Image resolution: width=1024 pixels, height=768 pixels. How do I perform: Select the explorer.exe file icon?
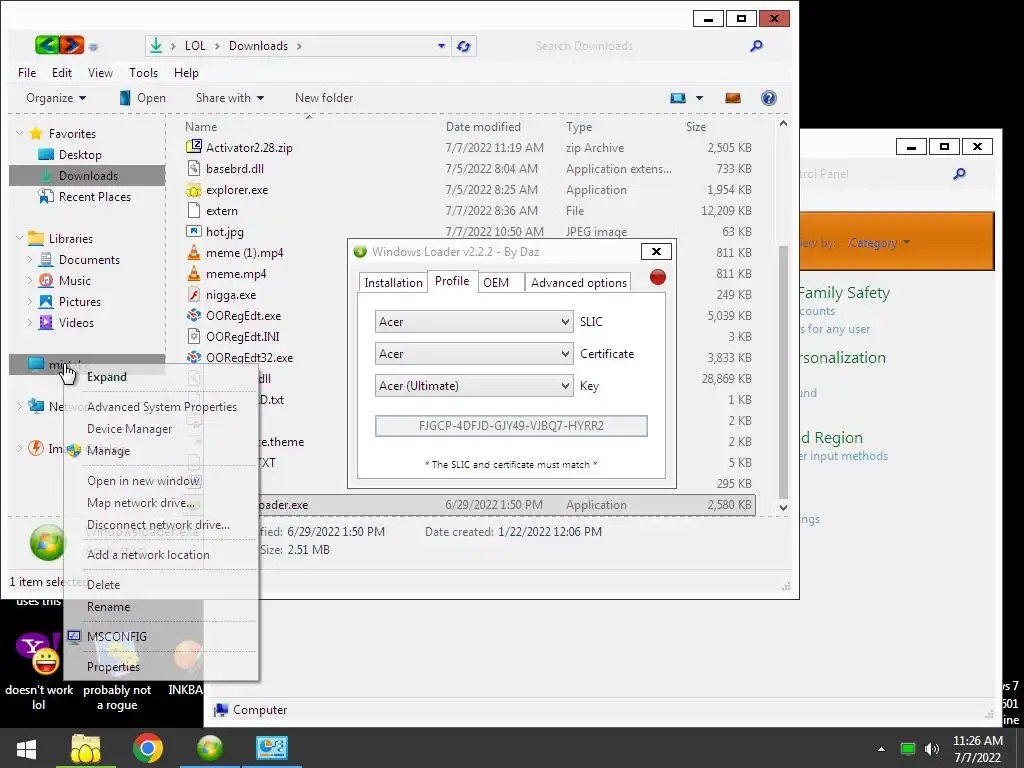point(193,190)
